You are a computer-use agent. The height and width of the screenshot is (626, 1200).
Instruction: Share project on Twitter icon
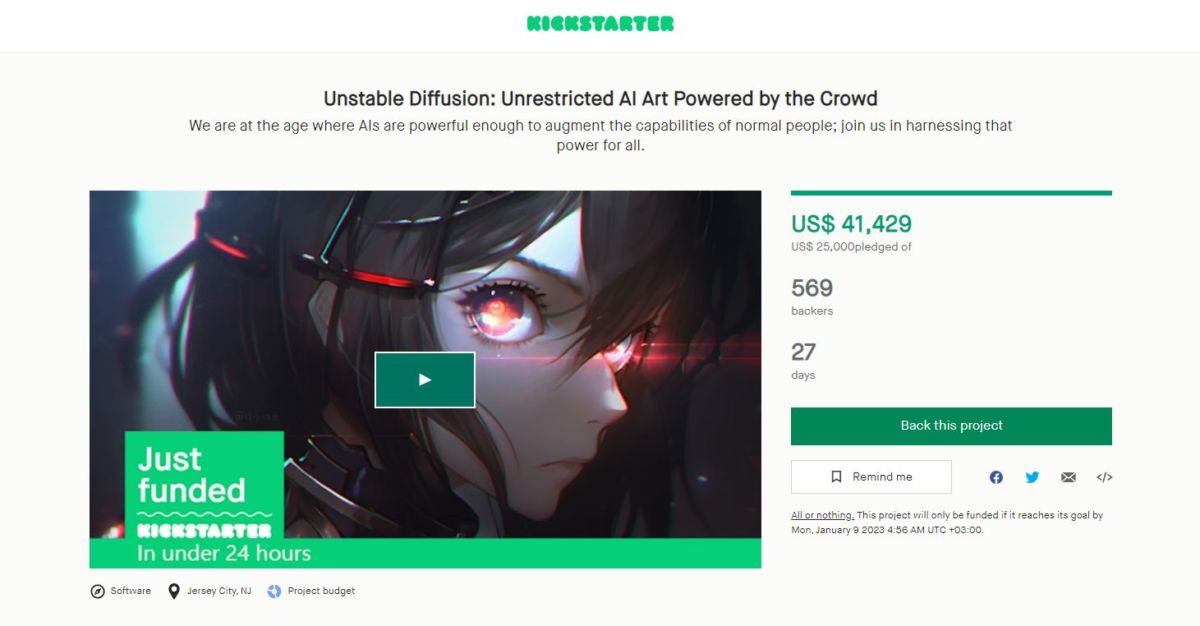(x=1032, y=477)
